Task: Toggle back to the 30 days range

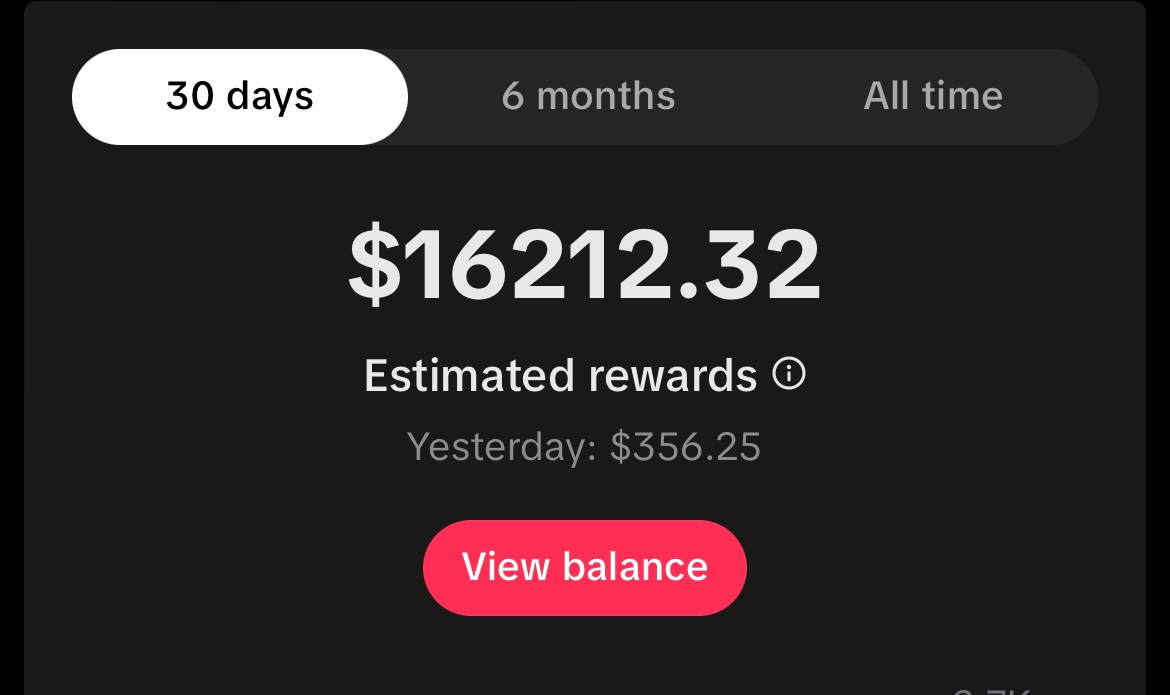Action: click(x=239, y=96)
